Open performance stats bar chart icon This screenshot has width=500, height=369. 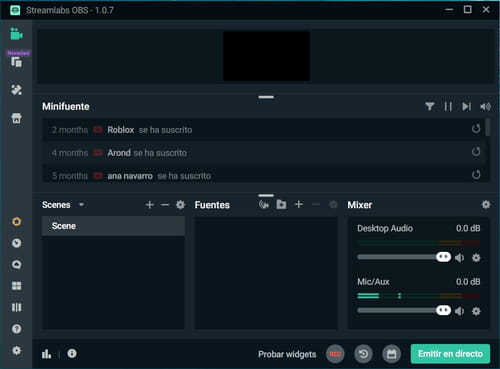[x=46, y=354]
